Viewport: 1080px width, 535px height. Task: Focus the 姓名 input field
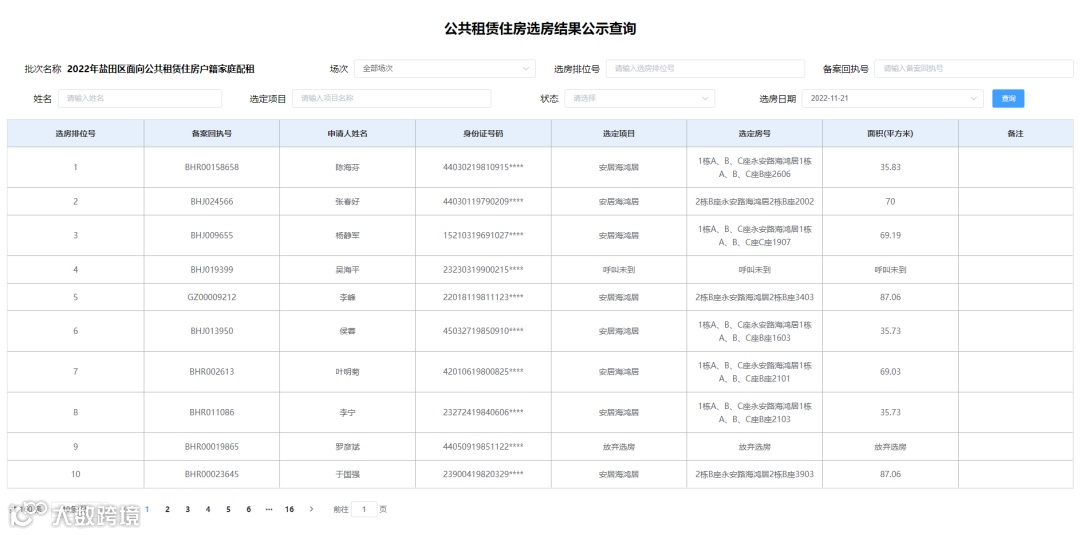[140, 98]
